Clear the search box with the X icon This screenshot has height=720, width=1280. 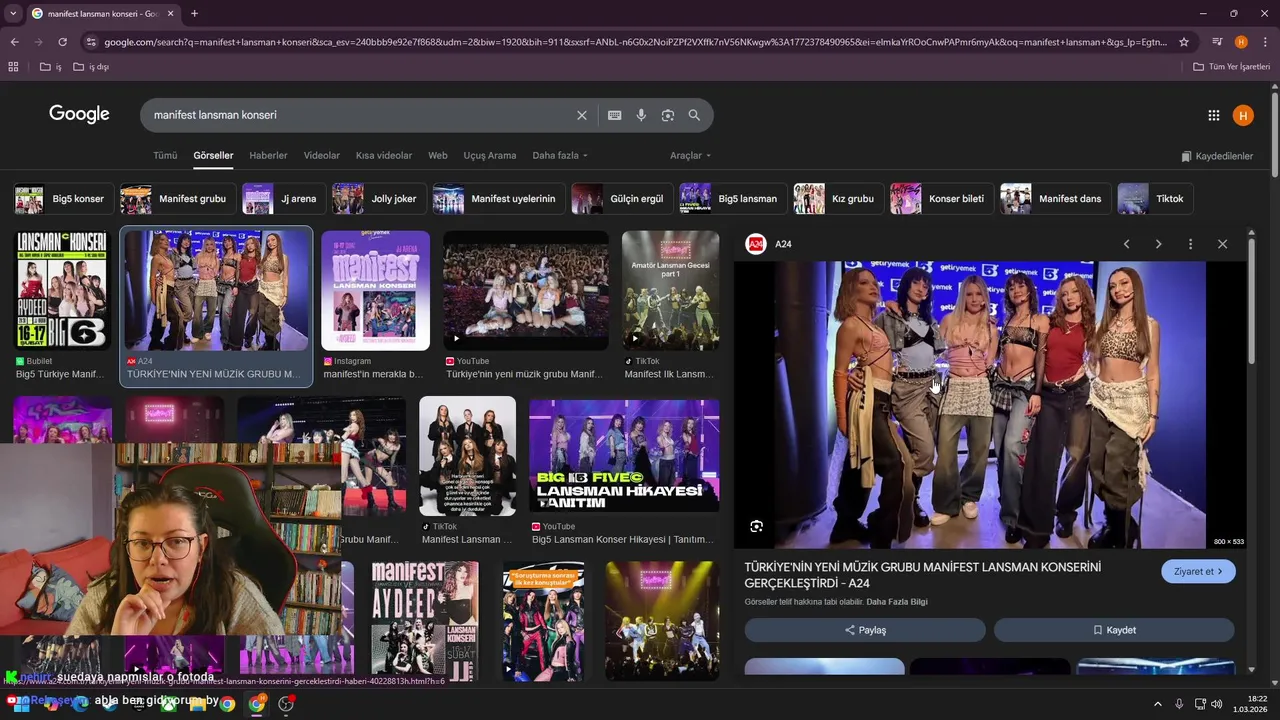point(581,115)
